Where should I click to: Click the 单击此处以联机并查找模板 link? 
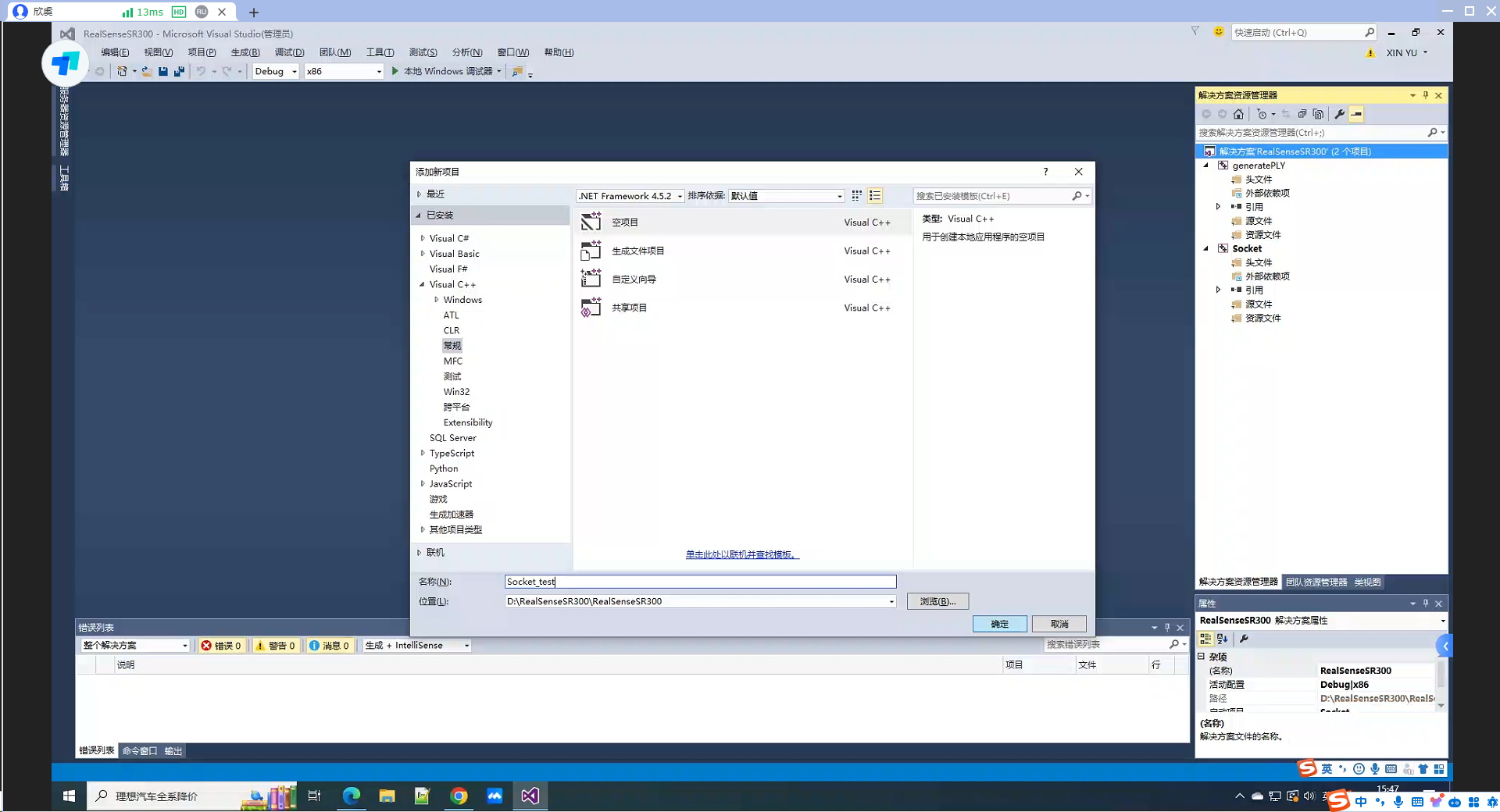coord(742,555)
